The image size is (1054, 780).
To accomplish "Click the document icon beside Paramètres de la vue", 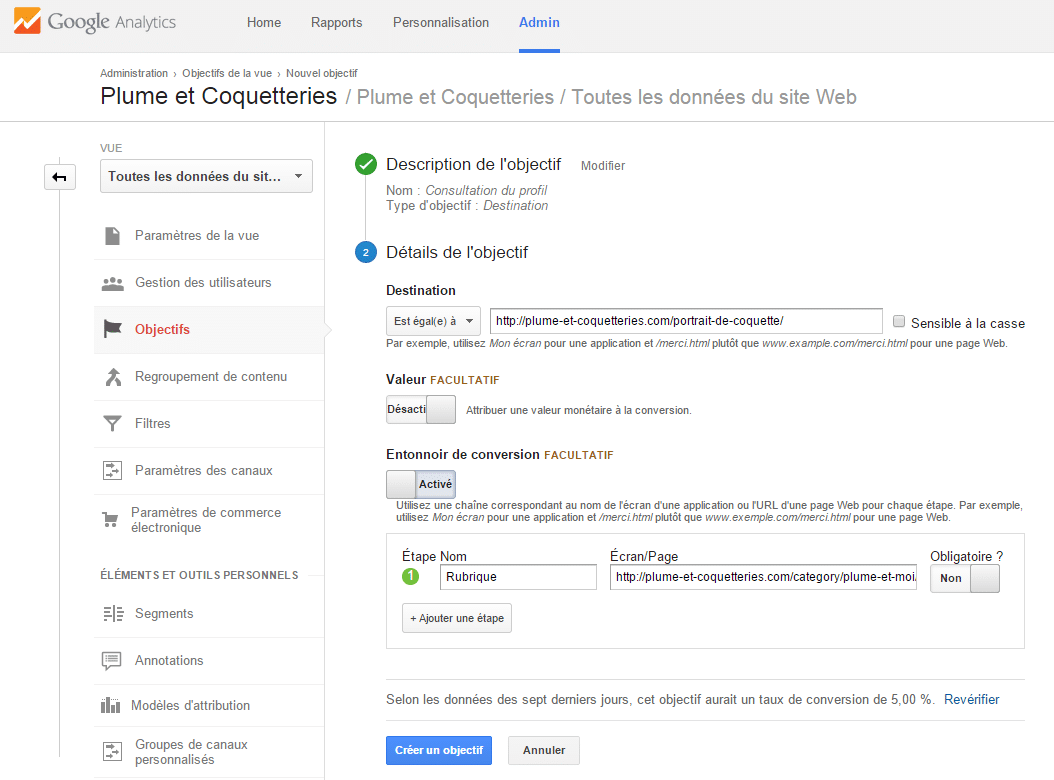I will 112,235.
